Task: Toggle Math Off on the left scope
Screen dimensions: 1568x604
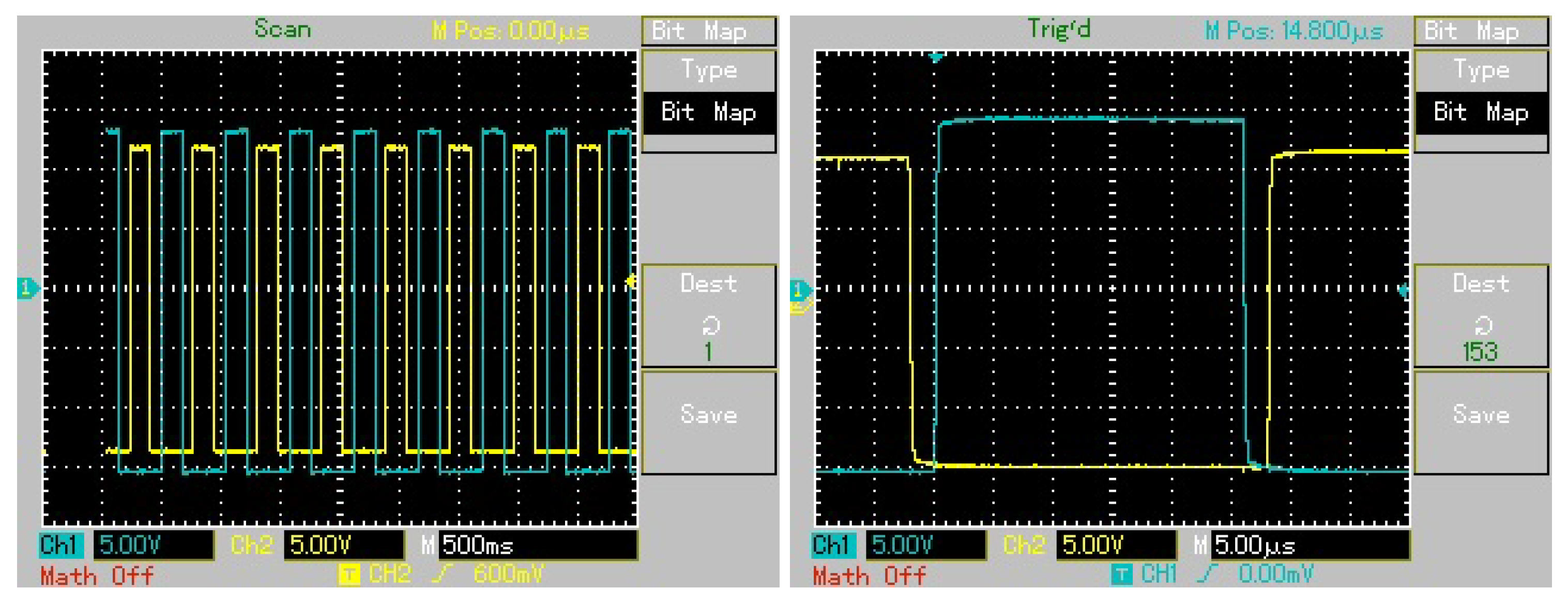Action: pyautogui.click(x=97, y=576)
